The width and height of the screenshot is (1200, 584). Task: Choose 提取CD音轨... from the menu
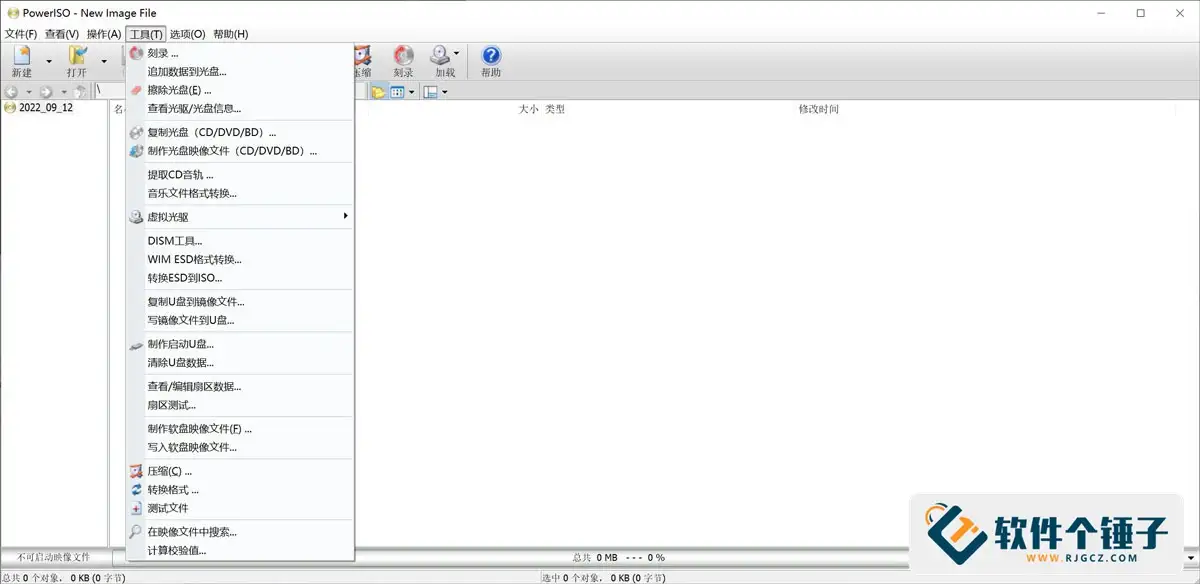coord(240,175)
